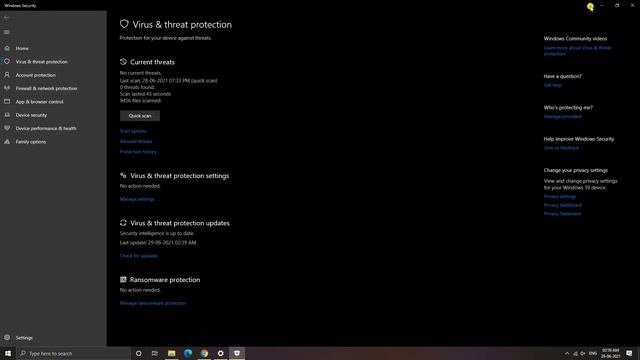Click the protection settings gear icon heading
The image size is (640, 360).
[x=123, y=176]
